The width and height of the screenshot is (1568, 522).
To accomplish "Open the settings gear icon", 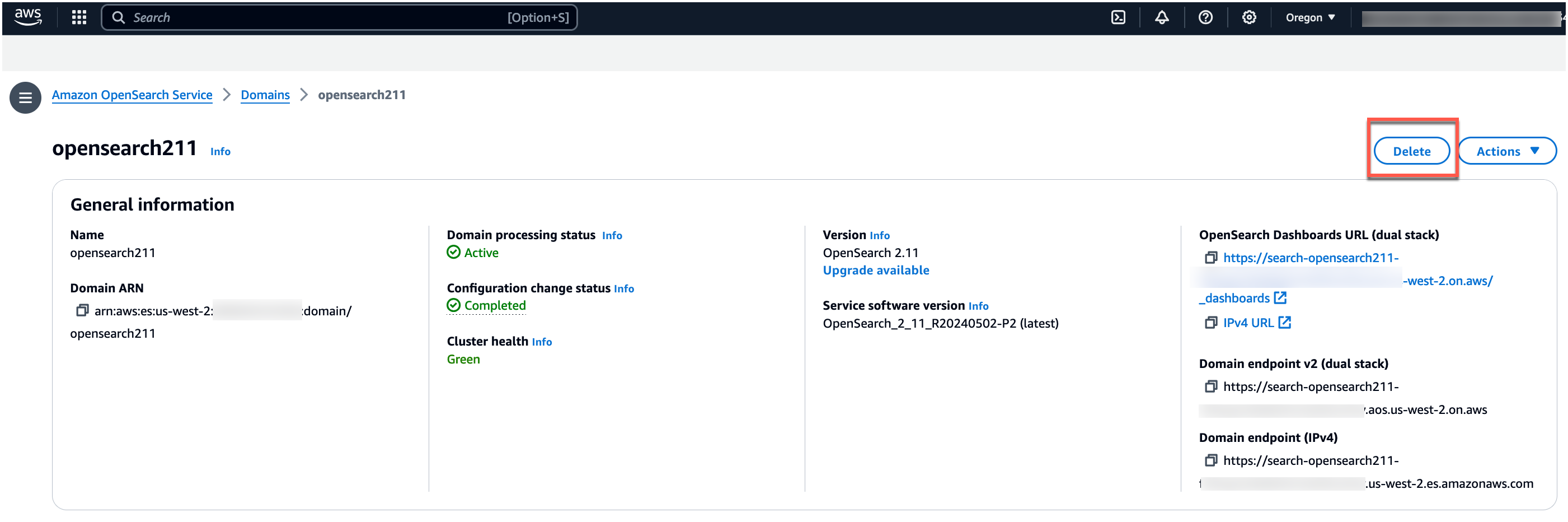I will click(1249, 17).
